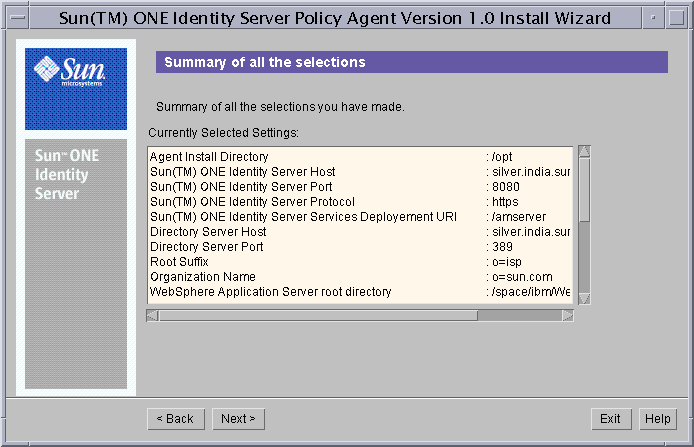This screenshot has width=694, height=447.
Task: Click the horizontal scrollbar right arrow
Action: tap(568, 316)
